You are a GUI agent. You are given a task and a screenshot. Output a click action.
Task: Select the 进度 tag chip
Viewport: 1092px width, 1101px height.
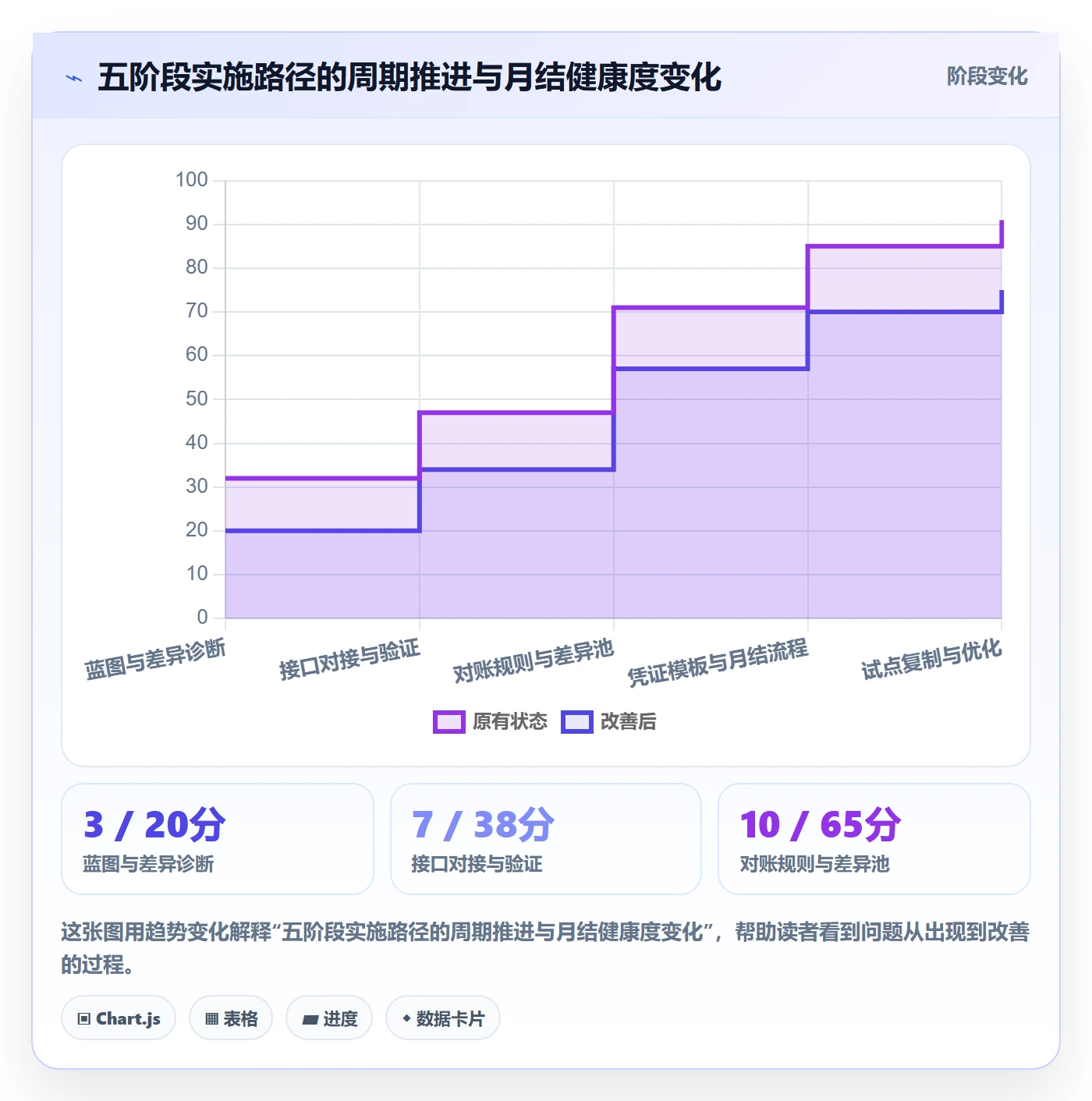tap(329, 1018)
